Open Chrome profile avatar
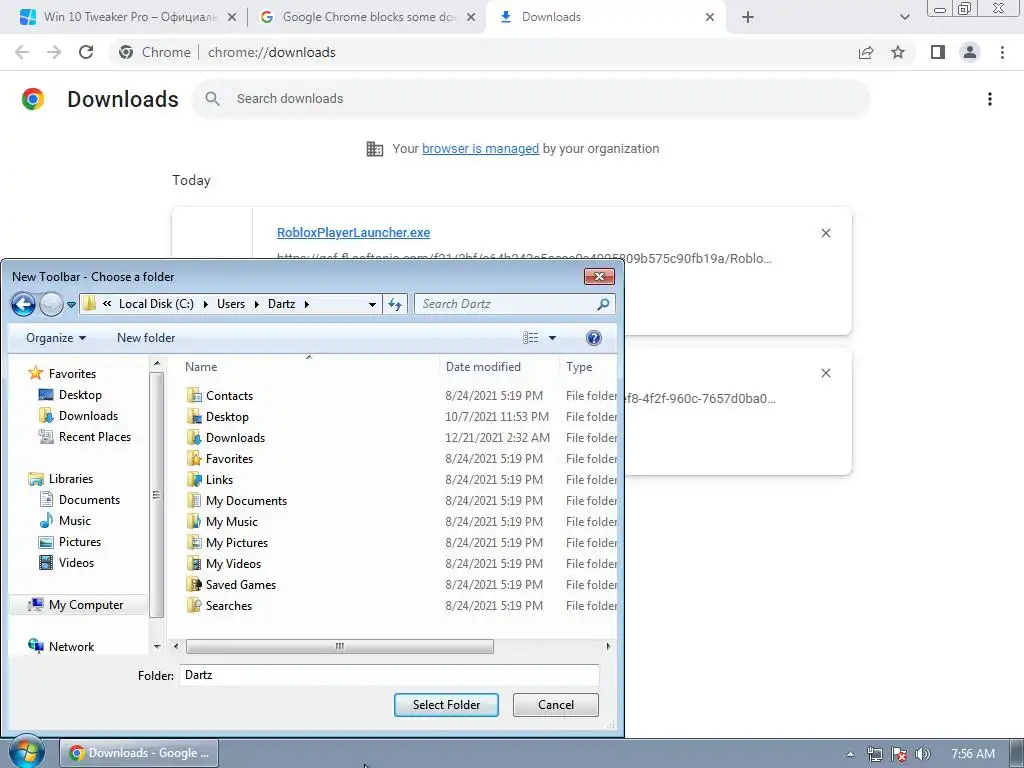This screenshot has height=768, width=1024. tap(970, 52)
